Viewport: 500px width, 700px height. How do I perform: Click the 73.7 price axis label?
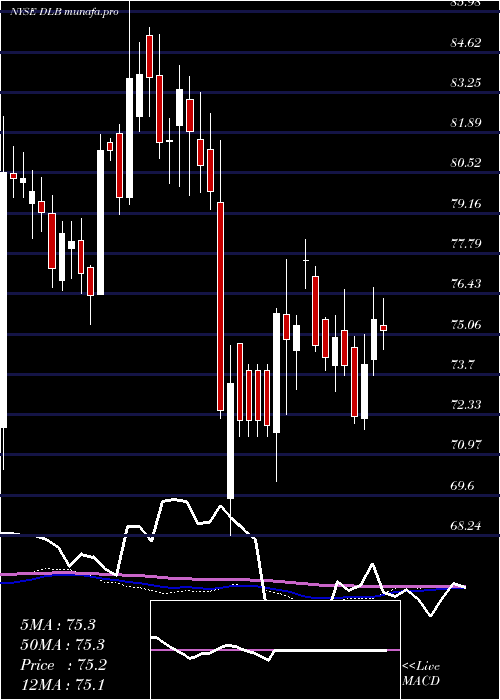point(463,365)
